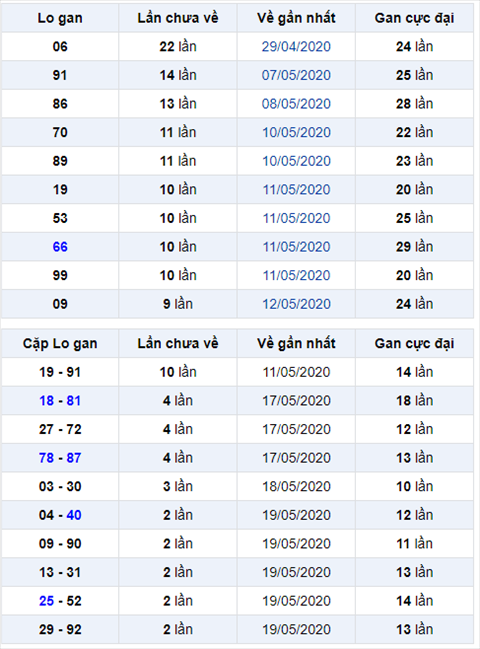
Task: Click the 10/05/2020 link in row 70
Action: (x=296, y=132)
